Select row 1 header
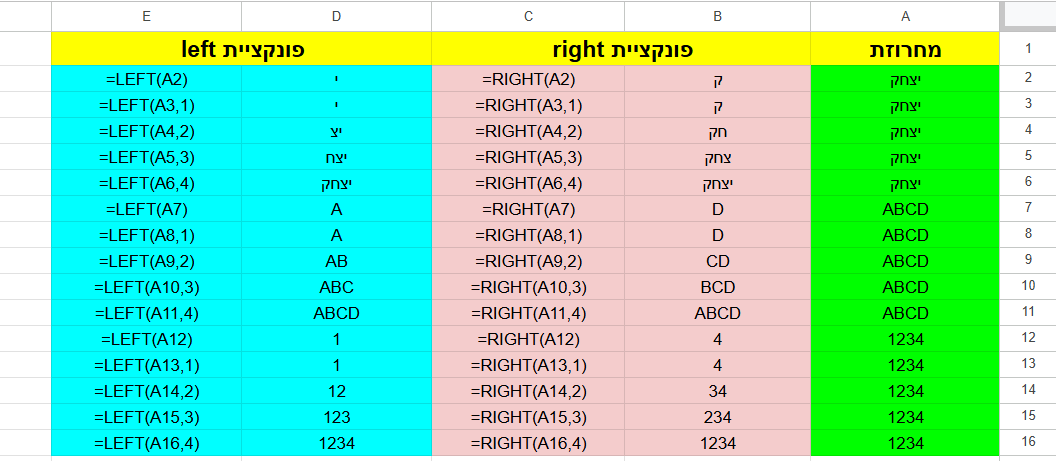The image size is (1056, 461). pyautogui.click(x=1027, y=48)
